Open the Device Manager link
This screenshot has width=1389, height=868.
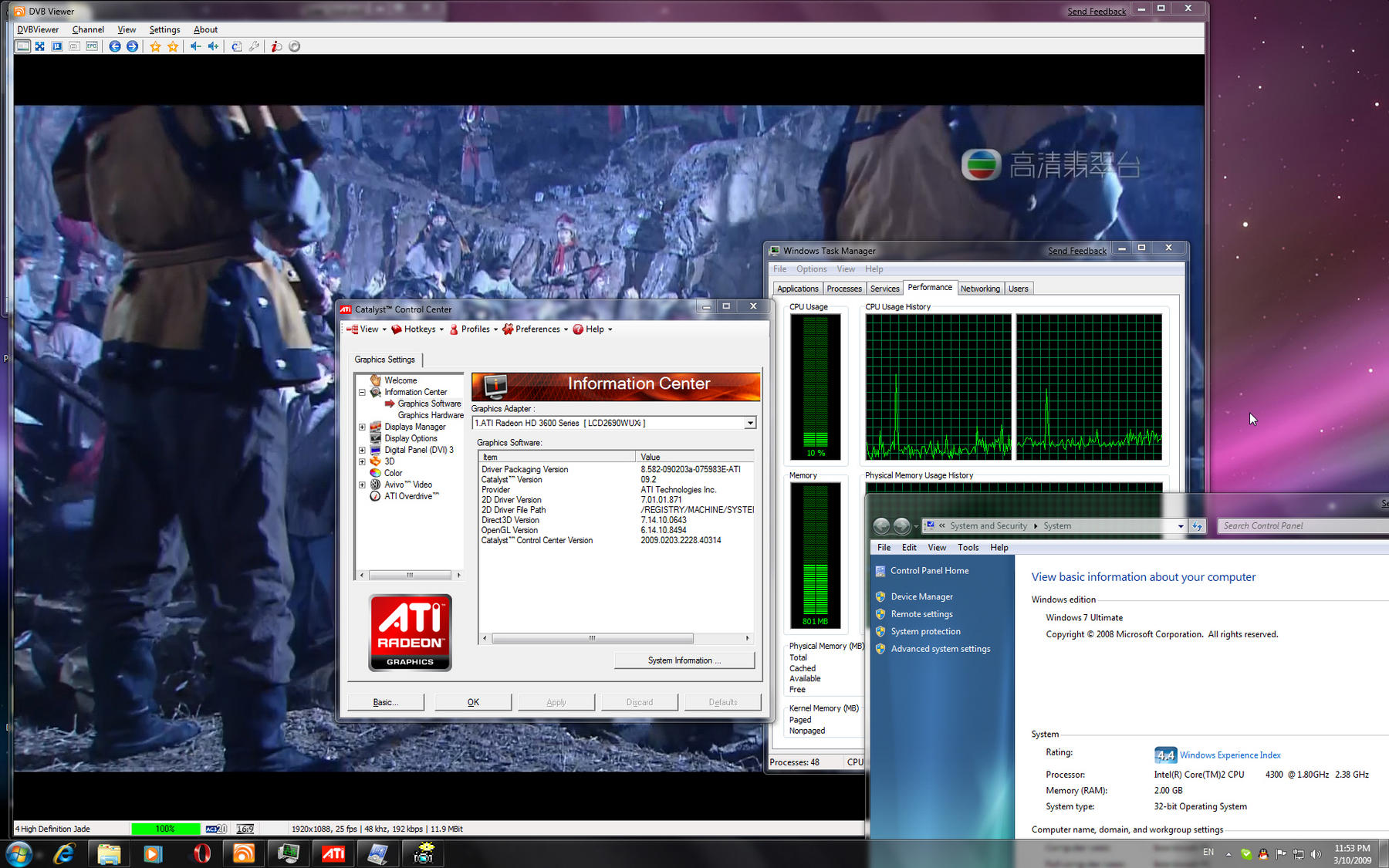click(921, 596)
